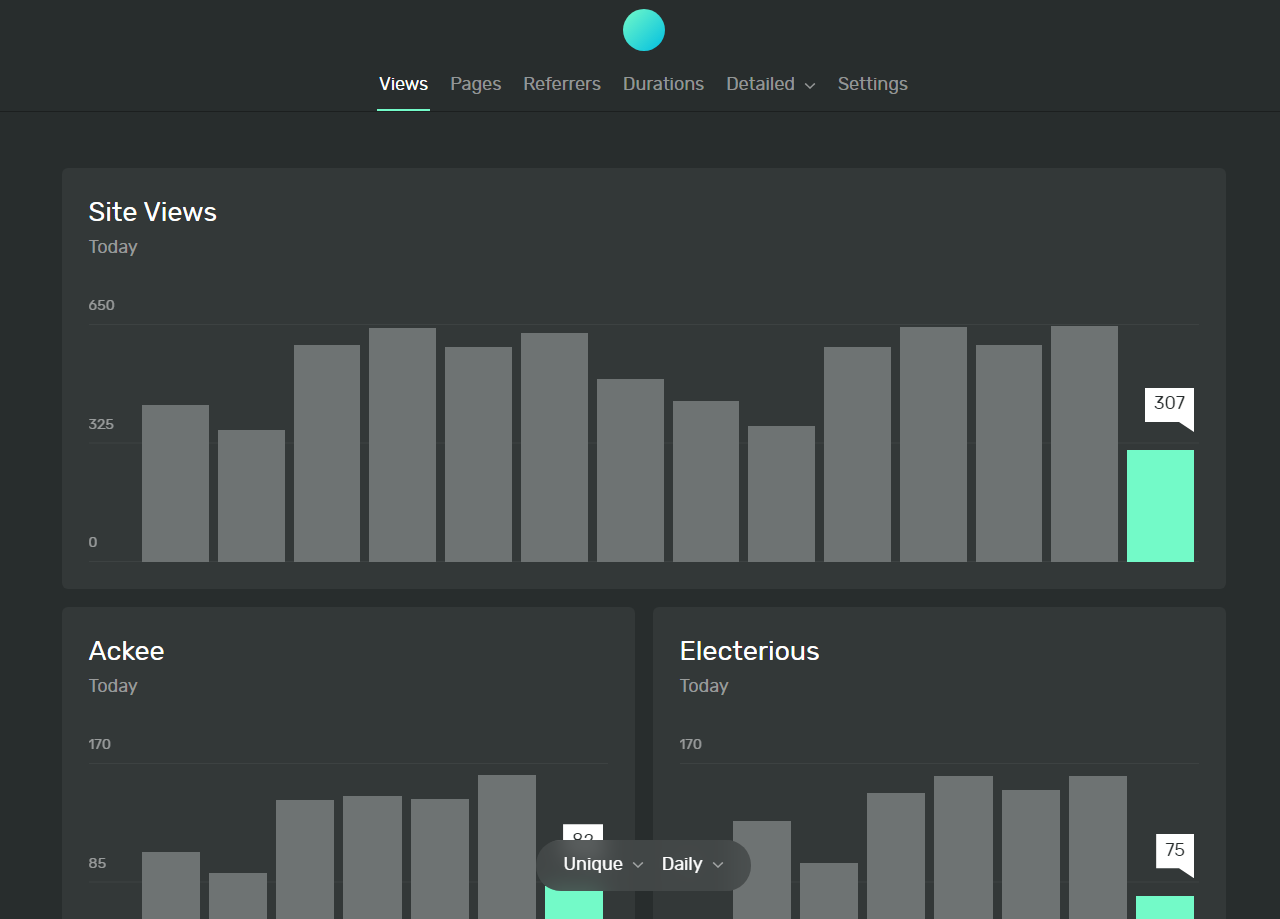Open the Ackee domain heading
Image resolution: width=1280 pixels, height=919 pixels.
pos(126,651)
